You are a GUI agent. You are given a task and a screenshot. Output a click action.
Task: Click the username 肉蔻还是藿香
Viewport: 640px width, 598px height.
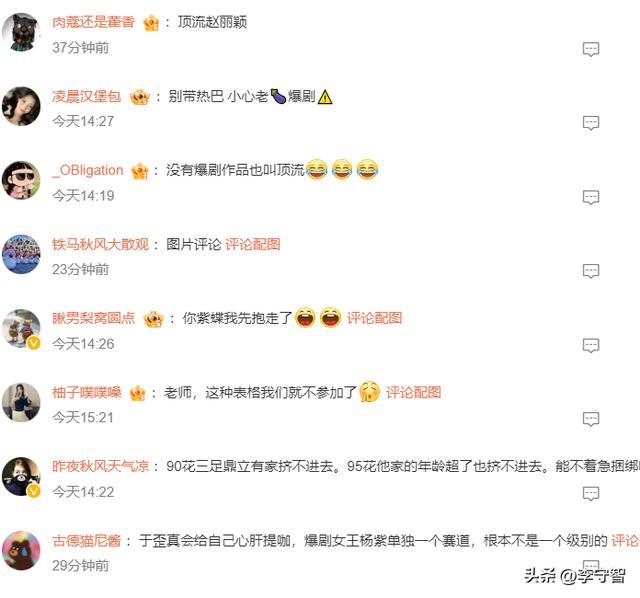point(93,22)
